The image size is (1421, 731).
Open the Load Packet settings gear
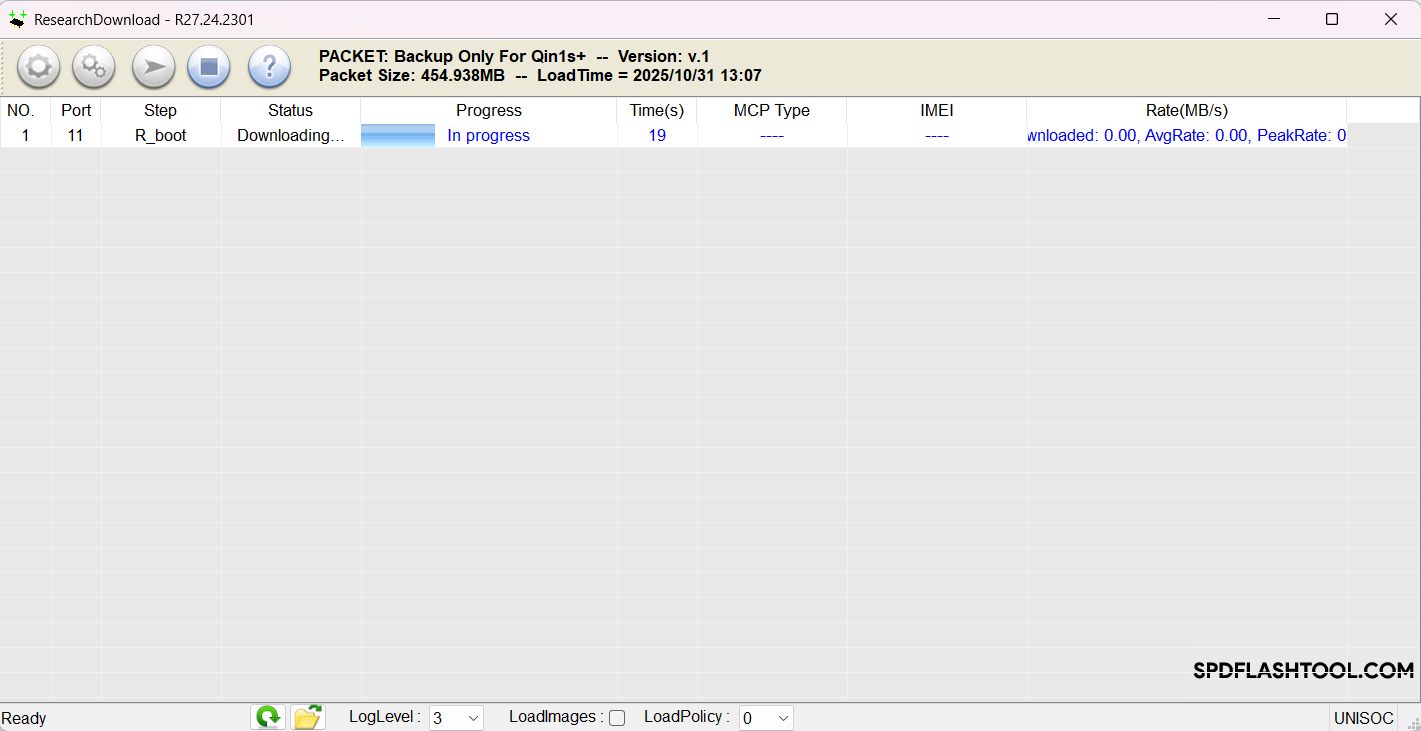pyautogui.click(x=38, y=67)
